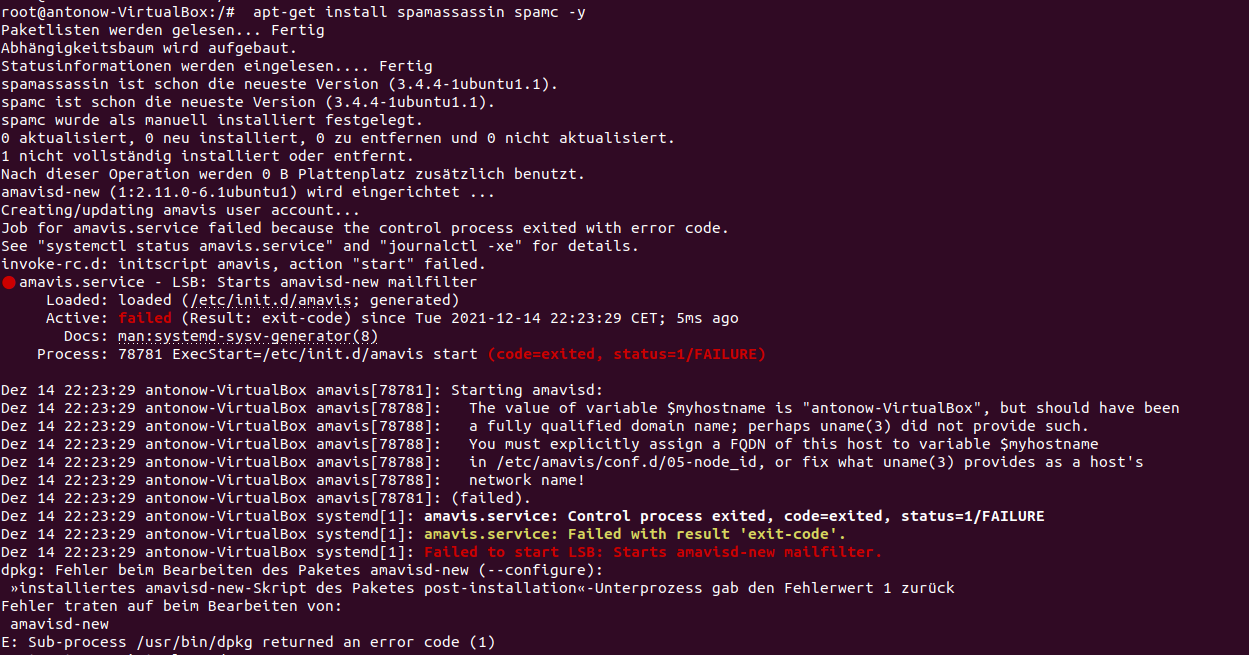1249x655 pixels.
Task: Click the '/etc/amavis/conf.d/05-node_id' path in log
Action: tap(613, 462)
